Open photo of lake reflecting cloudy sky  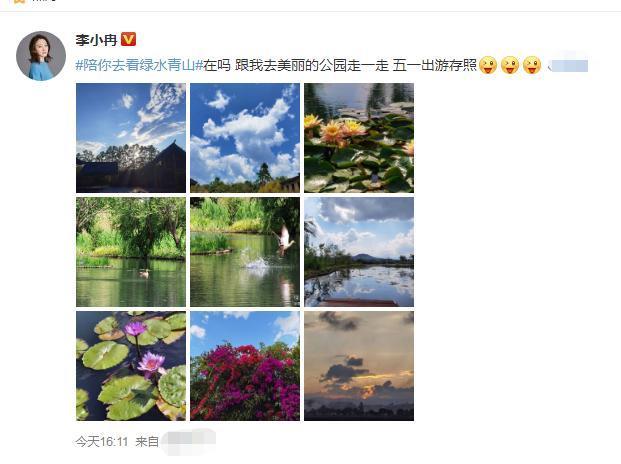click(x=359, y=252)
